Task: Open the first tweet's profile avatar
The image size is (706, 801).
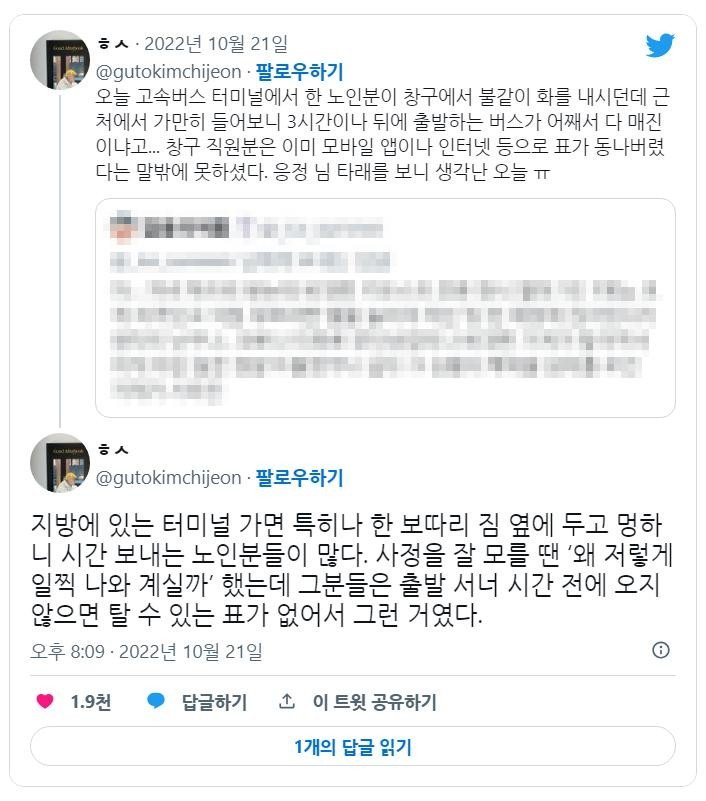Action: click(x=62, y=62)
